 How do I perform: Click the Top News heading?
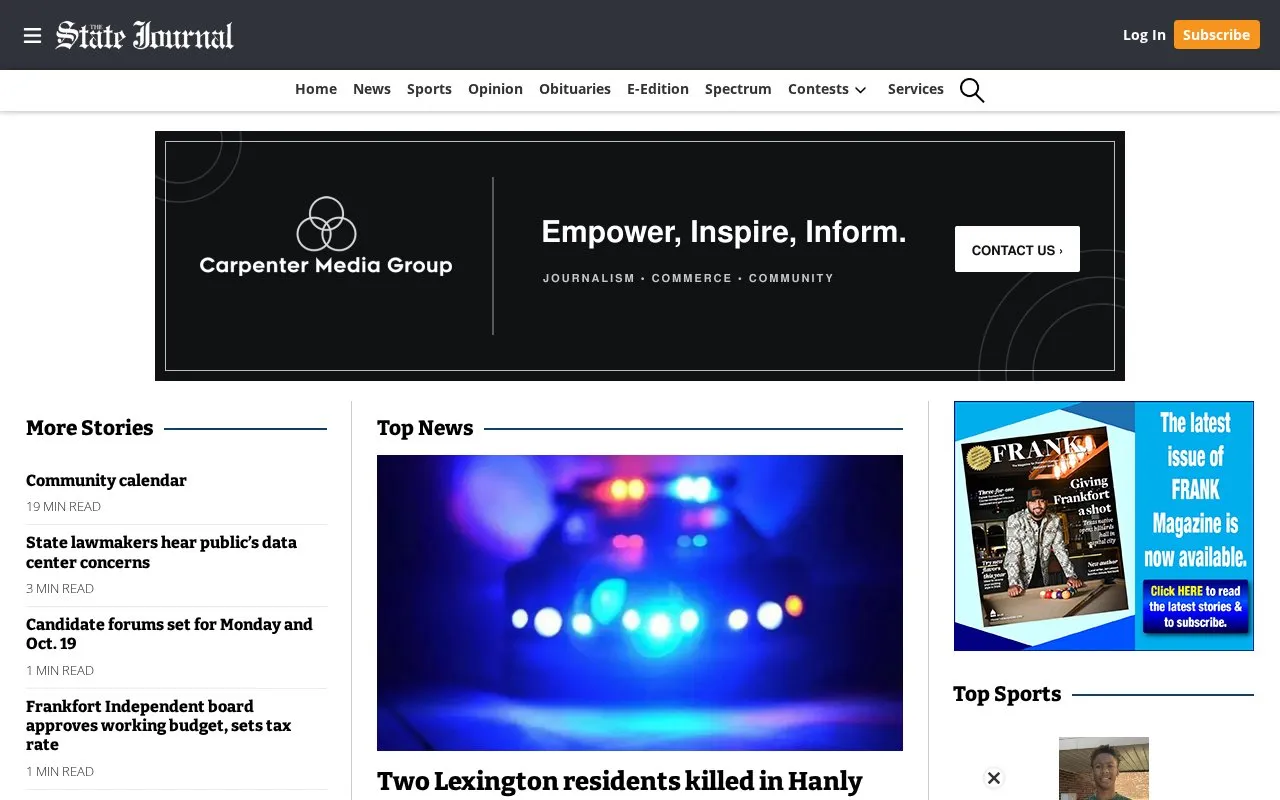pyautogui.click(x=425, y=428)
